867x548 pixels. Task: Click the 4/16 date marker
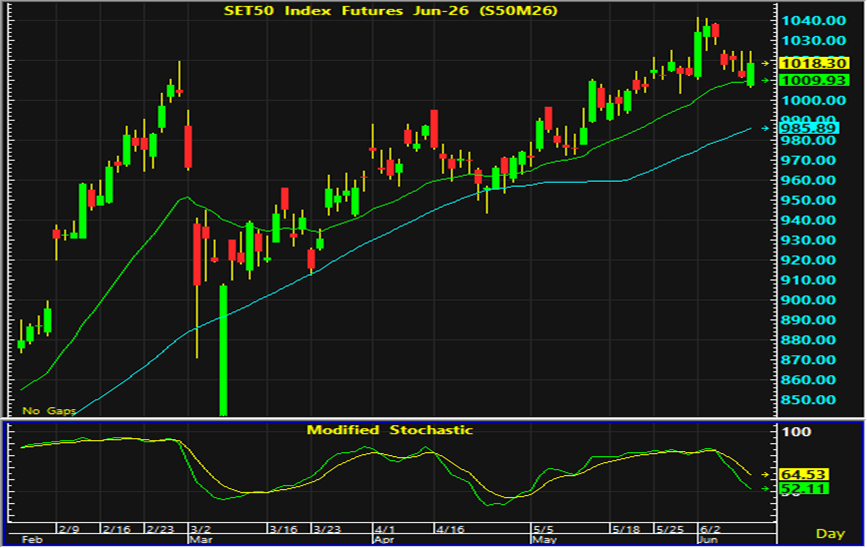click(x=450, y=529)
